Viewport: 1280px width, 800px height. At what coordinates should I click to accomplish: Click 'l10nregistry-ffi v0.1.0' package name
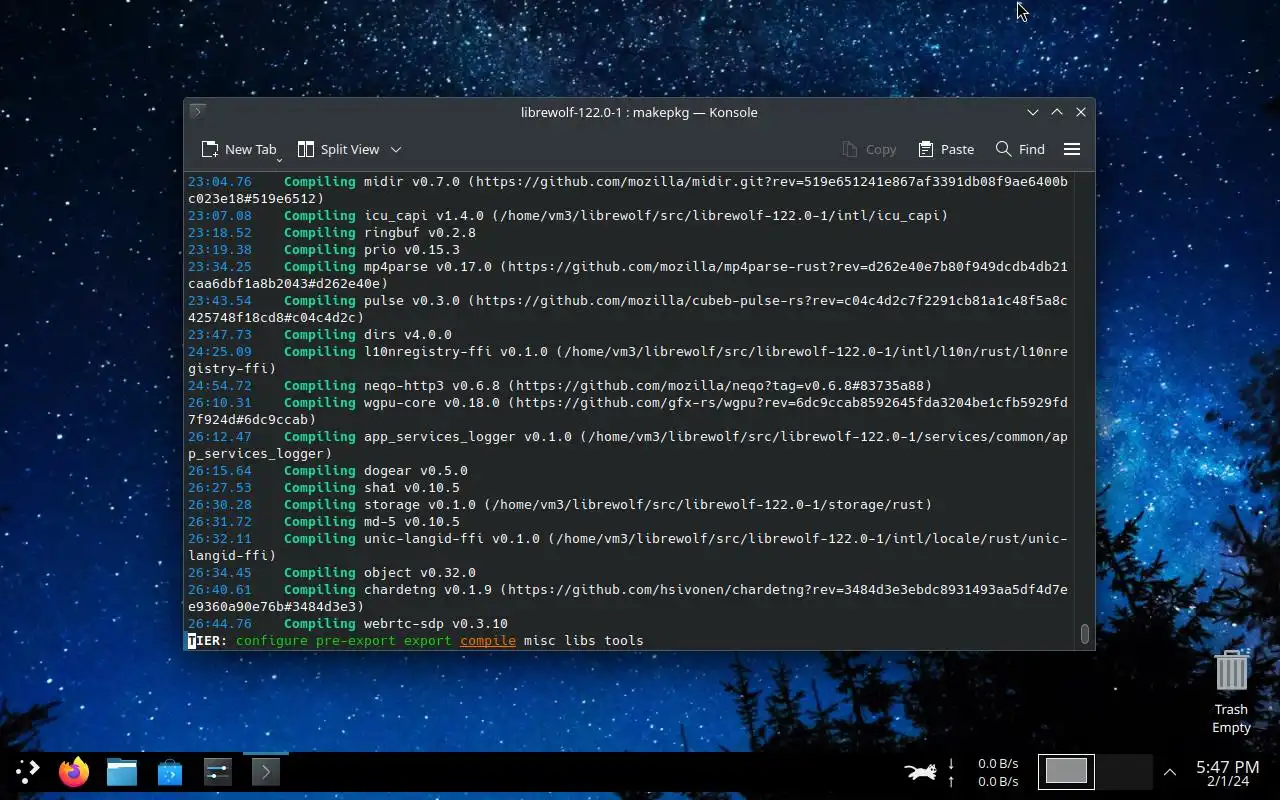click(456, 351)
